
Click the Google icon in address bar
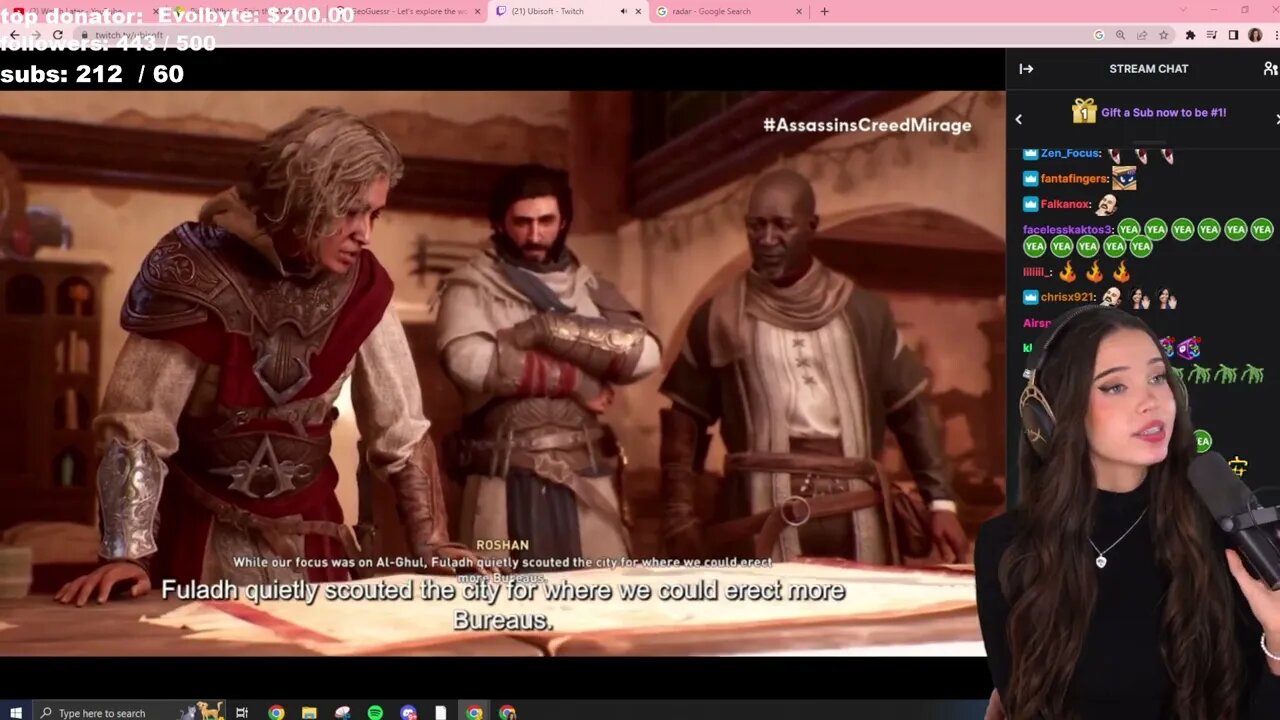click(1099, 35)
